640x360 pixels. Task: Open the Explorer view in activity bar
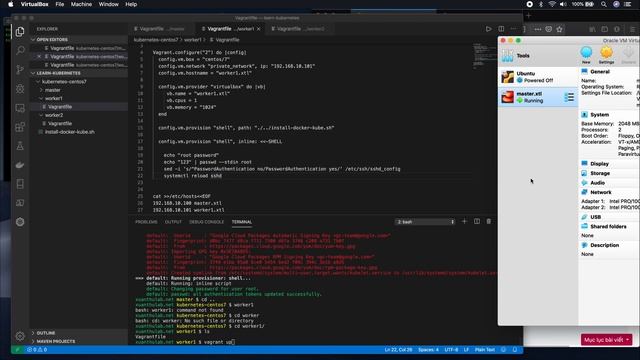coord(20,32)
